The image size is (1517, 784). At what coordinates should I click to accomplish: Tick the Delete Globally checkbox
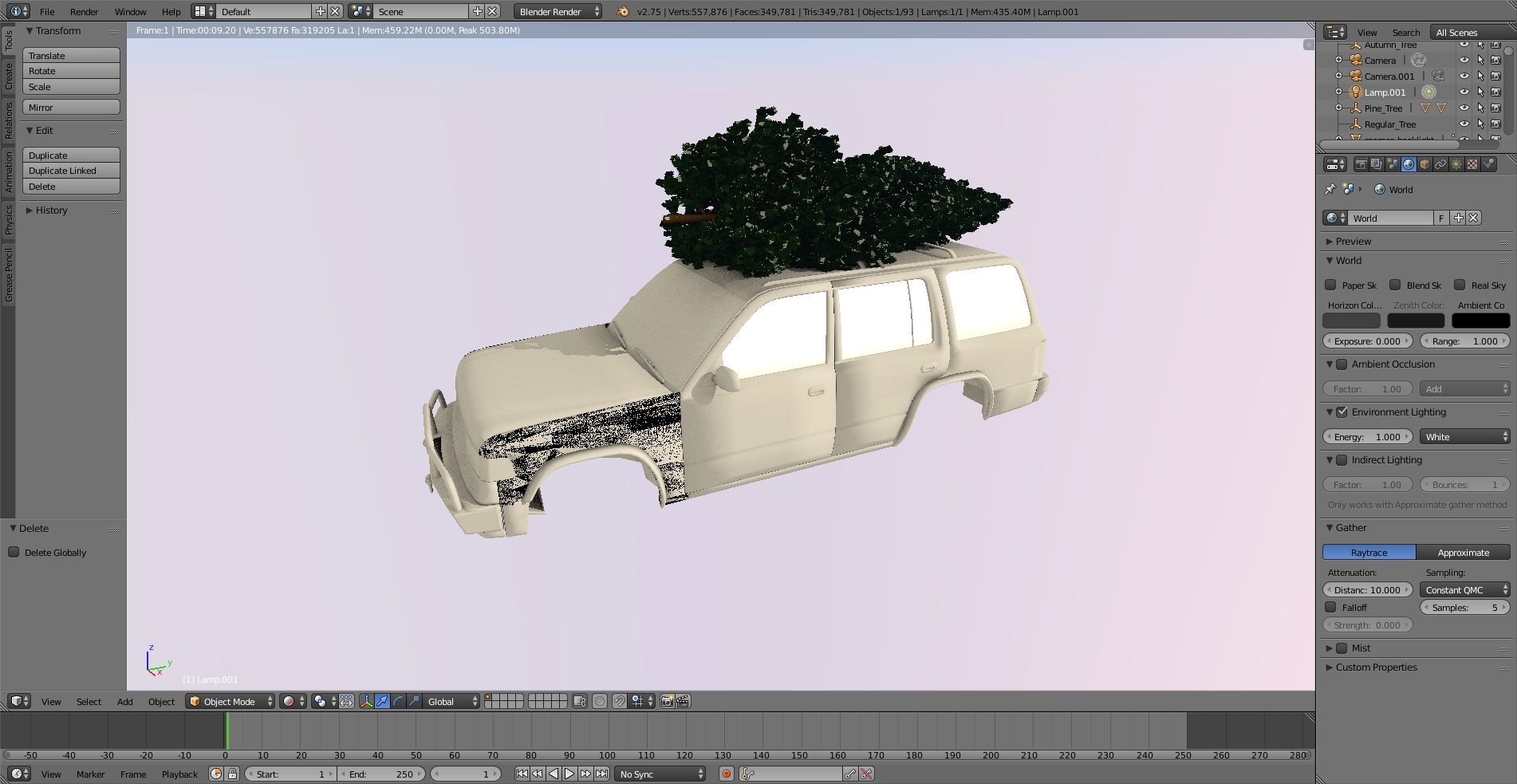click(14, 552)
